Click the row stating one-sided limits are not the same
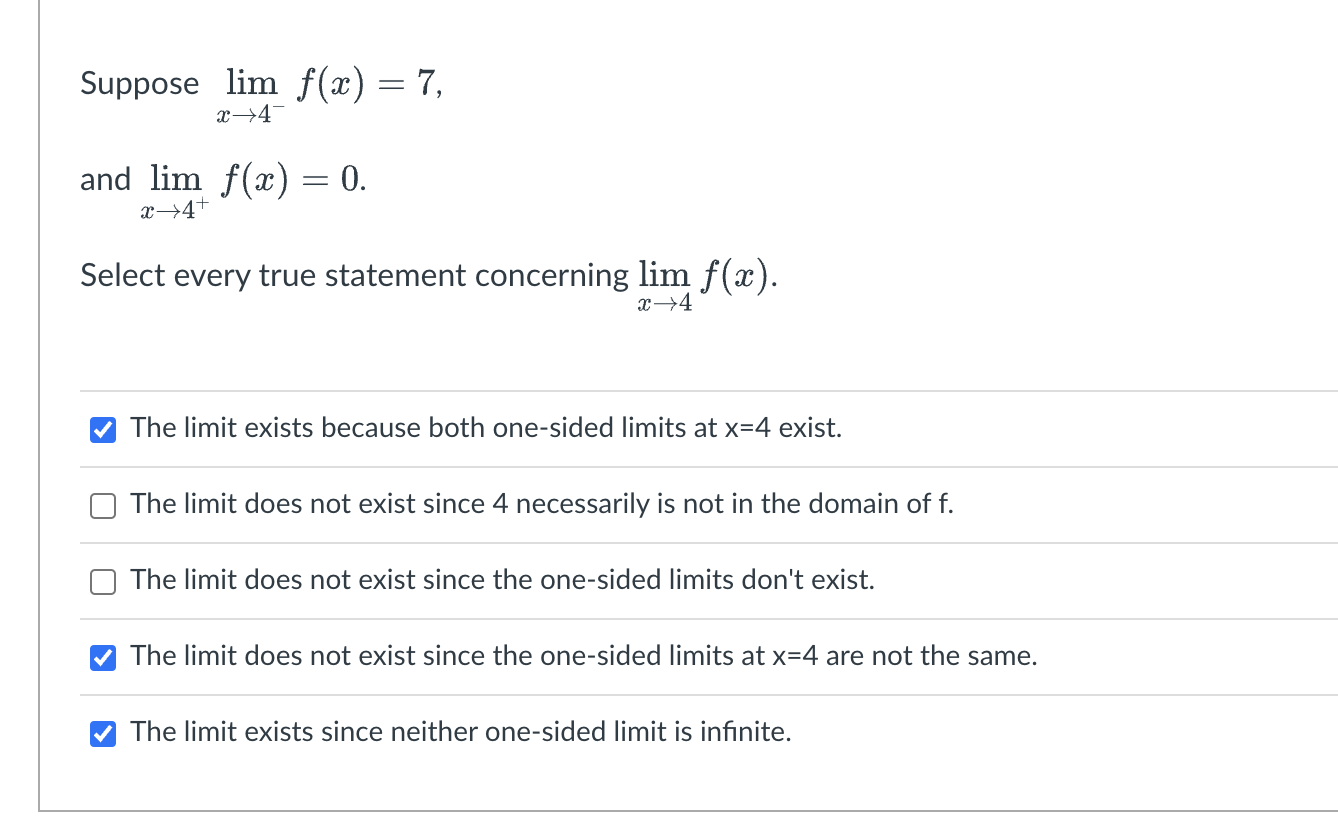Screen dimensions: 1338x824 tap(584, 655)
